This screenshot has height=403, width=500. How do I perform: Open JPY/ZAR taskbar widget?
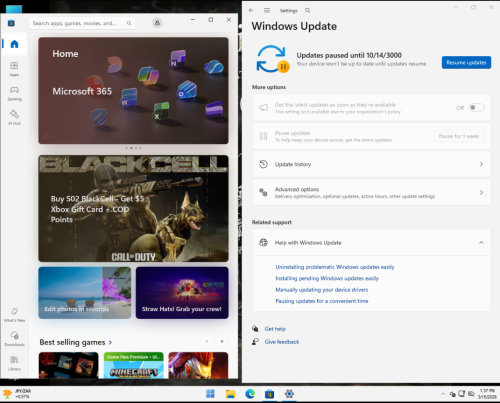pyautogui.click(x=17, y=394)
